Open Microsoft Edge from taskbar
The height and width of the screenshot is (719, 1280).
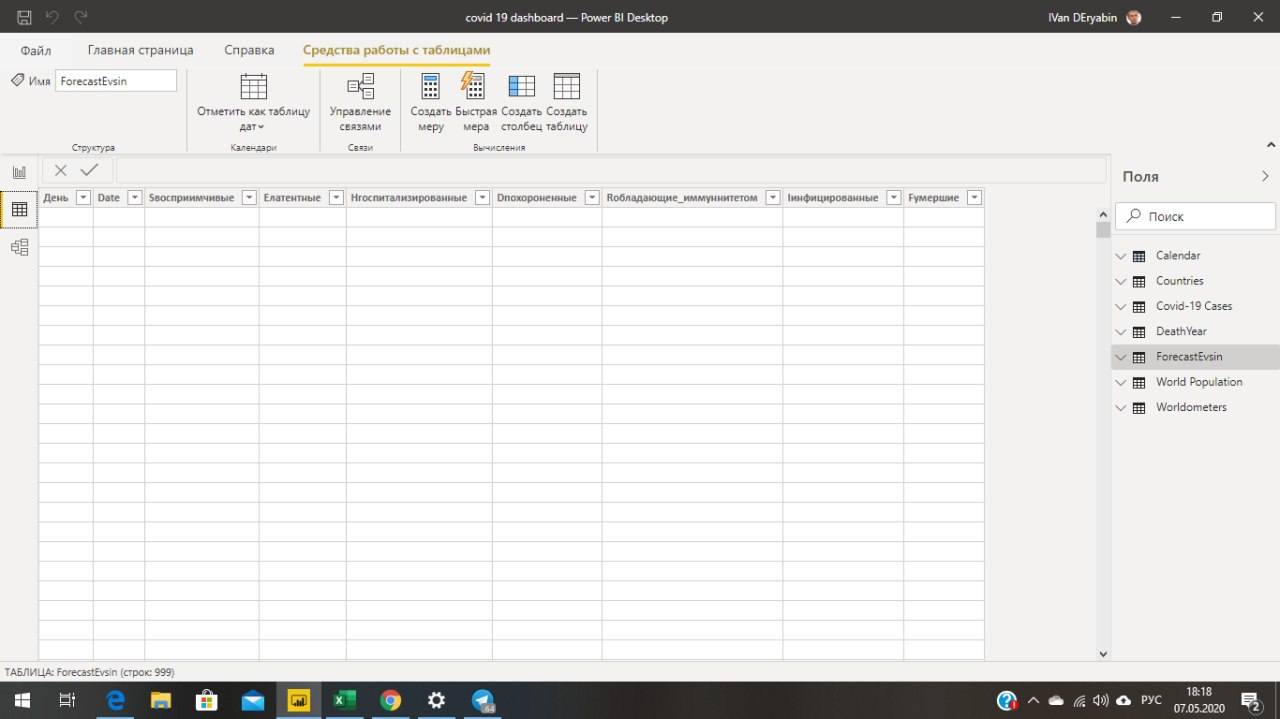pyautogui.click(x=115, y=700)
